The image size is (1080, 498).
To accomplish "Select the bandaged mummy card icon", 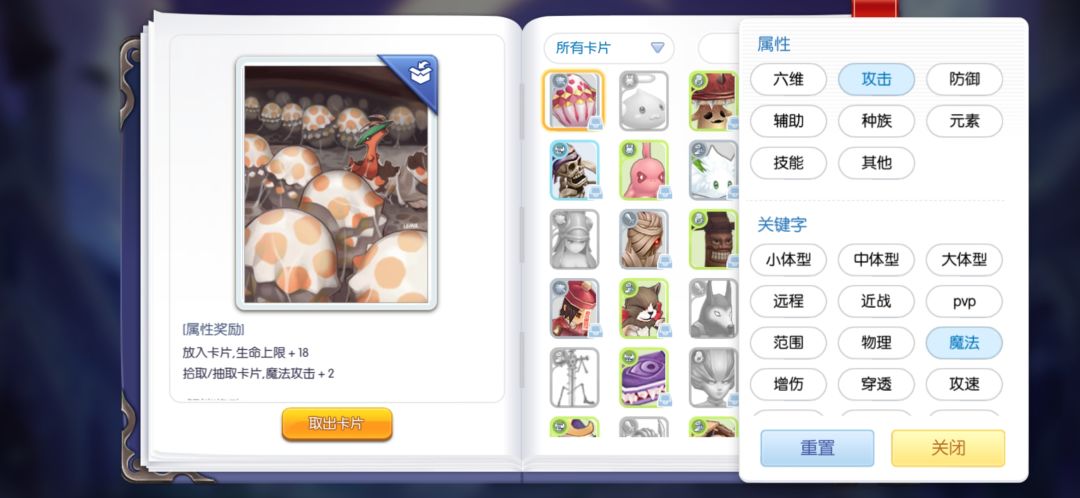I will click(643, 239).
